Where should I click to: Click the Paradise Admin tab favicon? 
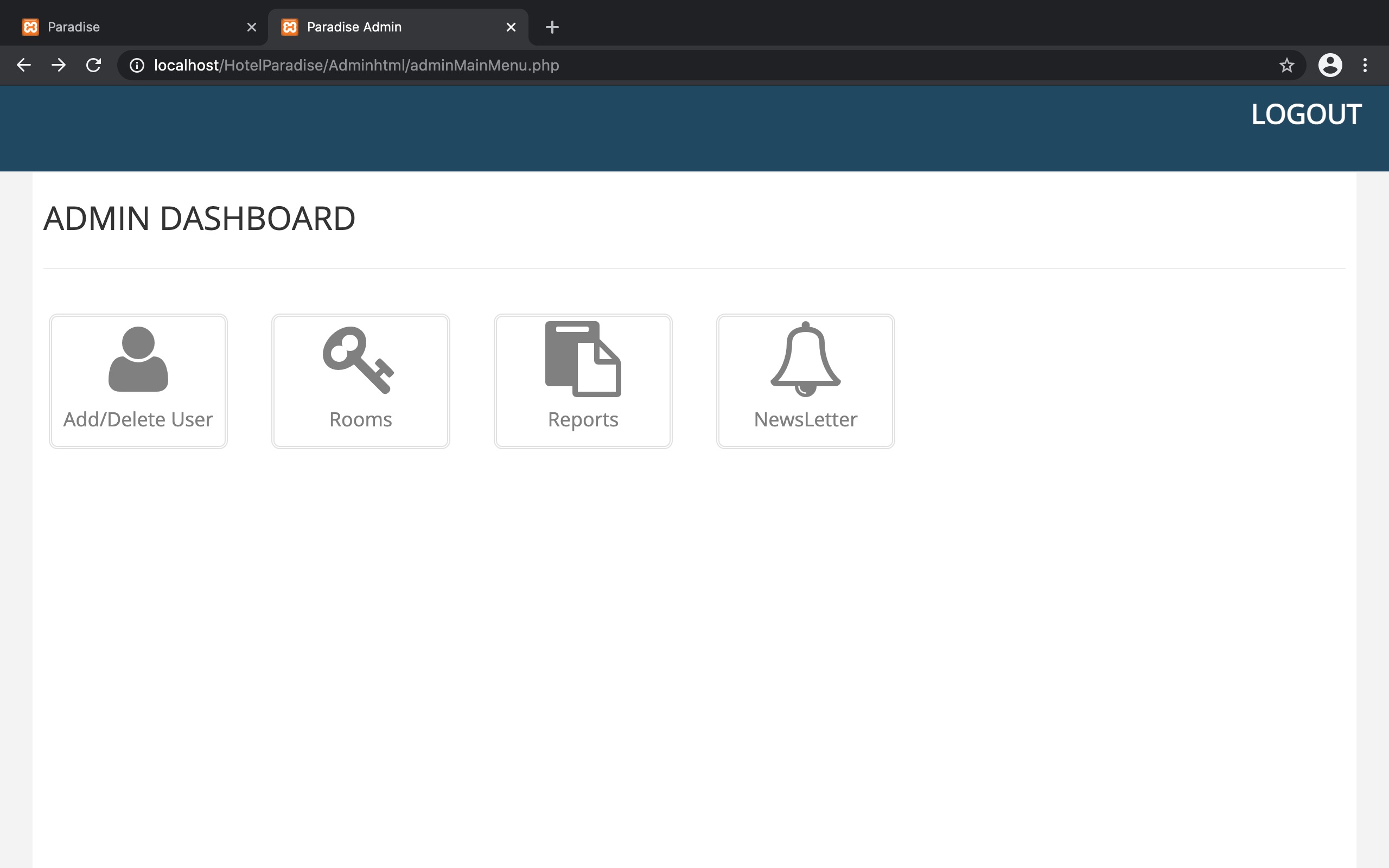pyautogui.click(x=290, y=27)
